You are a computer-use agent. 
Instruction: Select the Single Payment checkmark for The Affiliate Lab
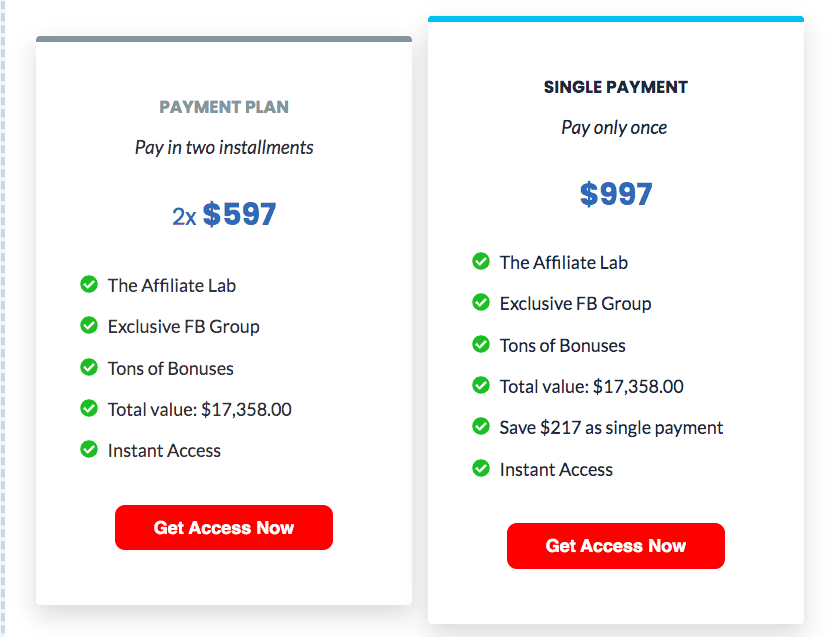point(481,262)
